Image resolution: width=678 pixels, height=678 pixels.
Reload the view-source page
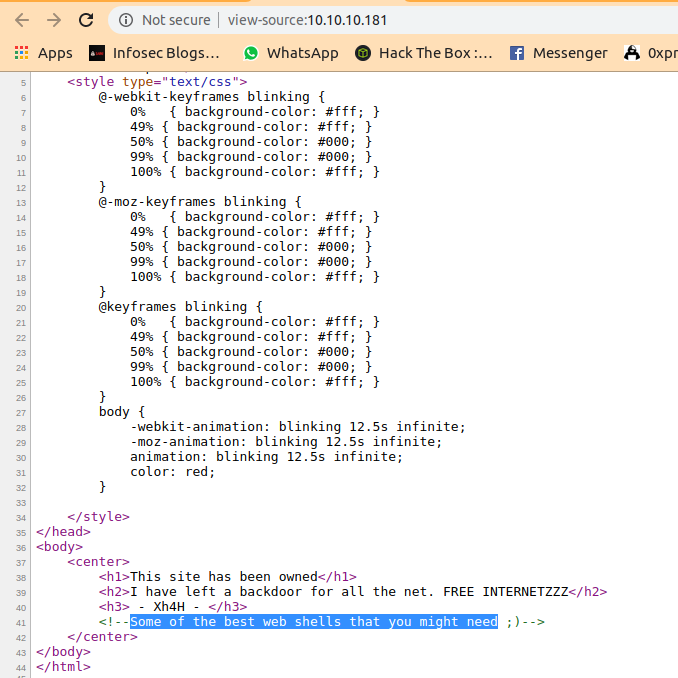click(86, 20)
